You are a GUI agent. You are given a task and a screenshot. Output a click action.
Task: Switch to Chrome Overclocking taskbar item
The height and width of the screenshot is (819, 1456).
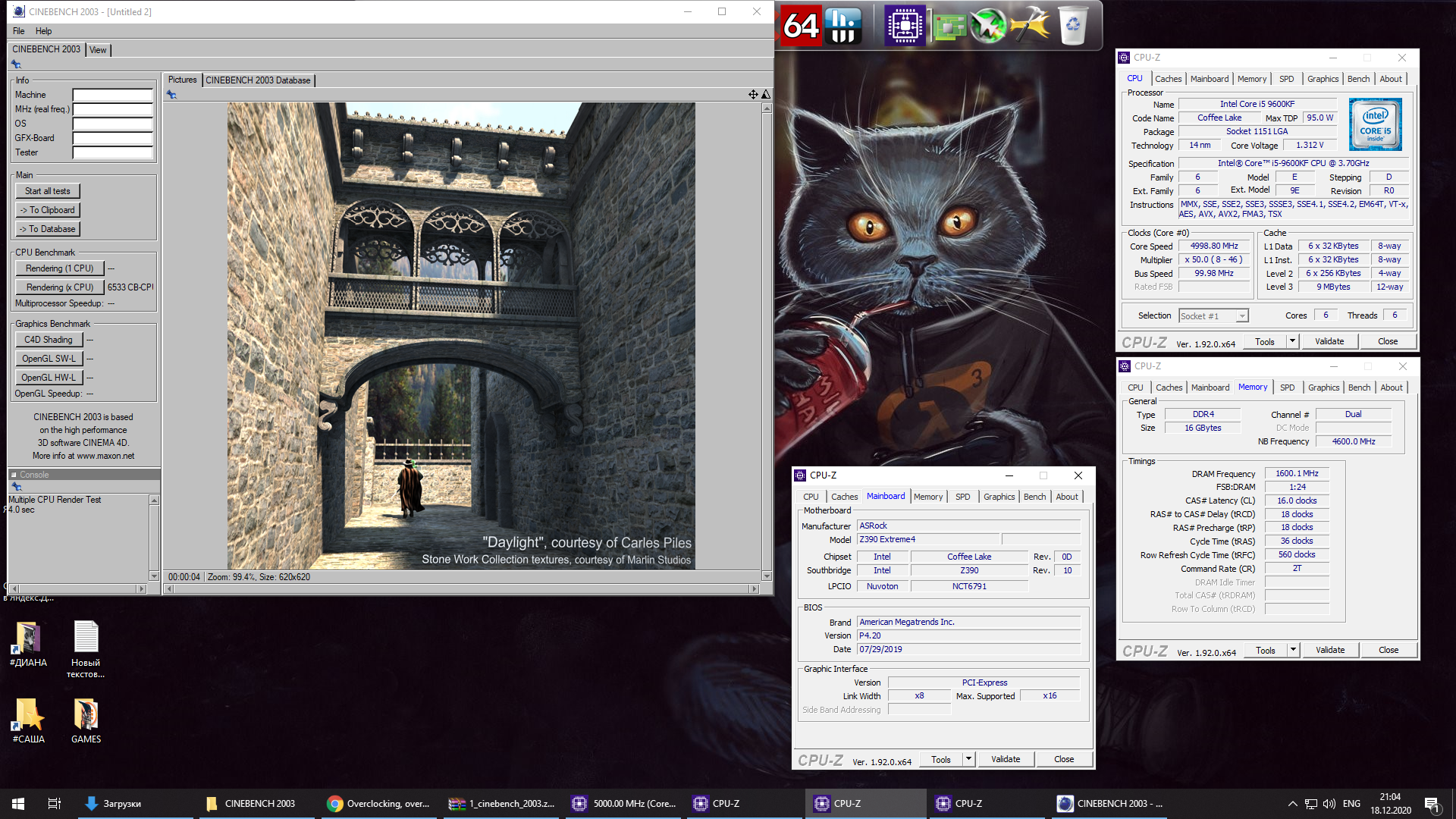pos(378,804)
